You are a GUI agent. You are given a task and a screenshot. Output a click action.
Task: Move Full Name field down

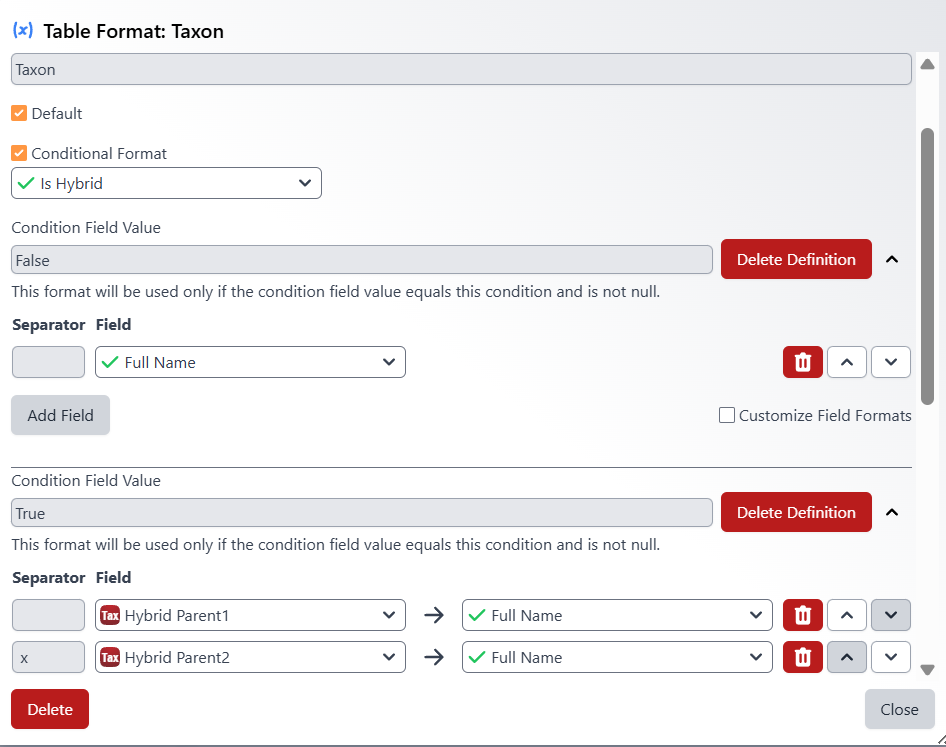[890, 362]
